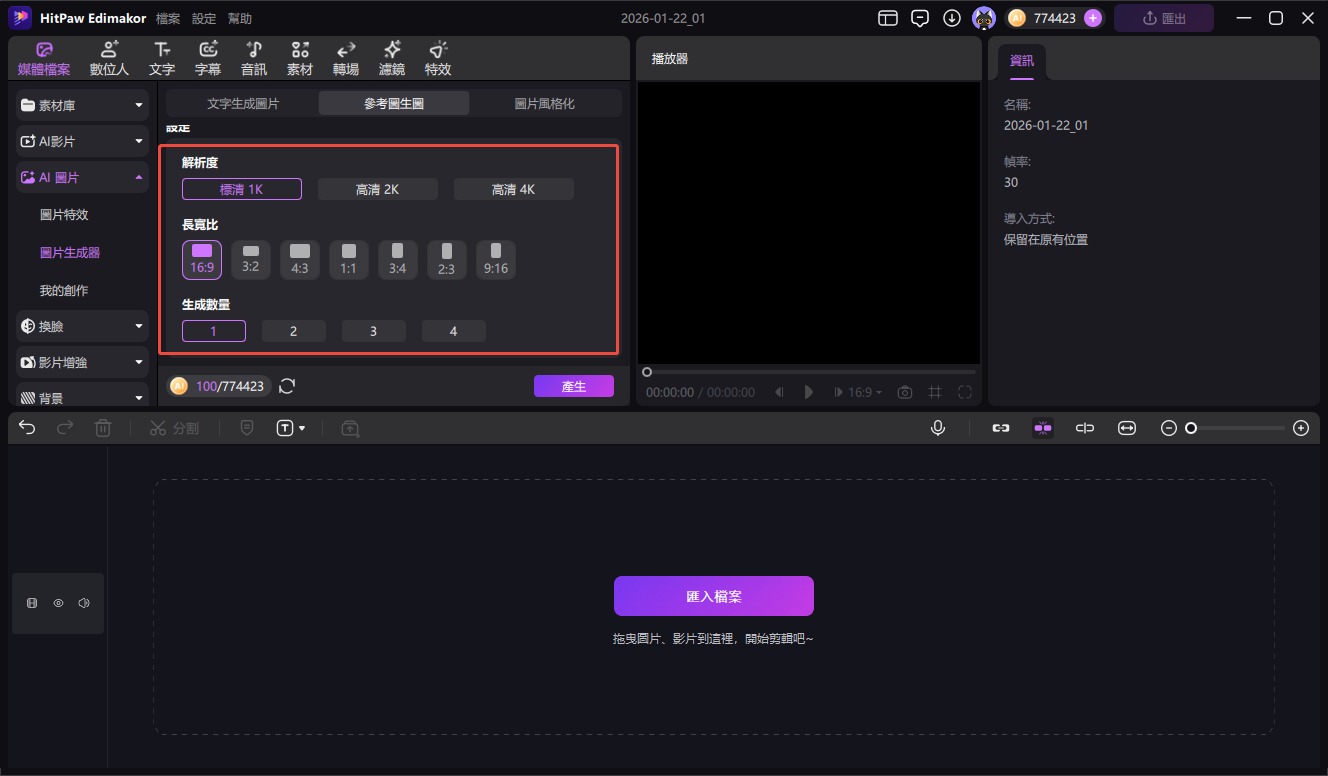Toggle track visibility eye icon

[x=58, y=603]
